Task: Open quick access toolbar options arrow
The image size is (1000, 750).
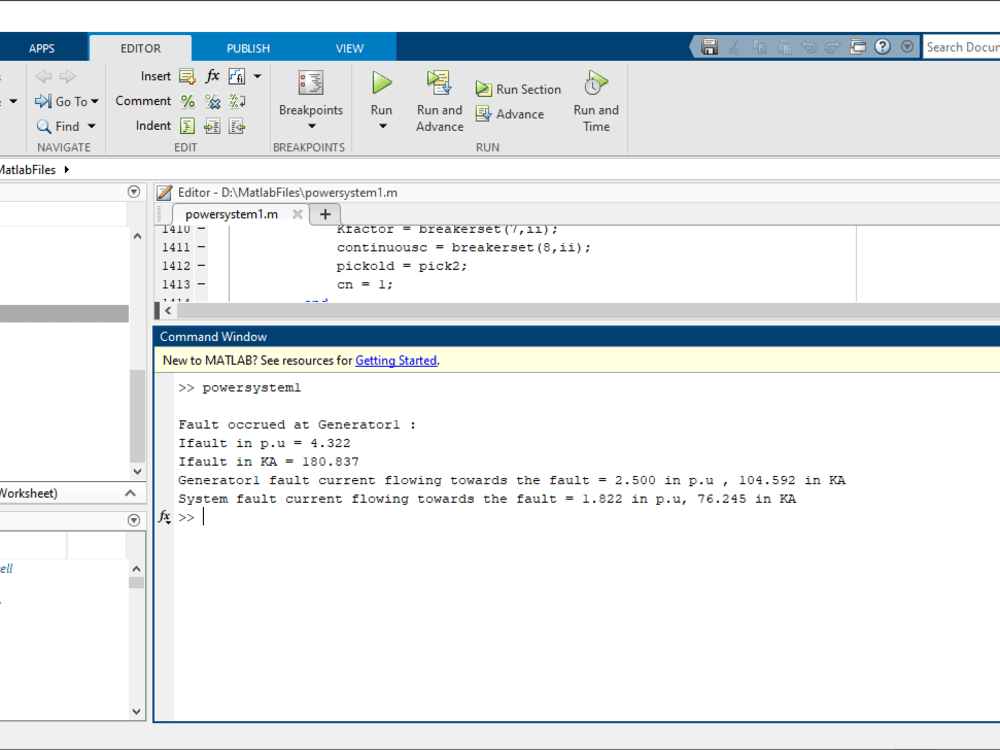Action: click(x=908, y=47)
